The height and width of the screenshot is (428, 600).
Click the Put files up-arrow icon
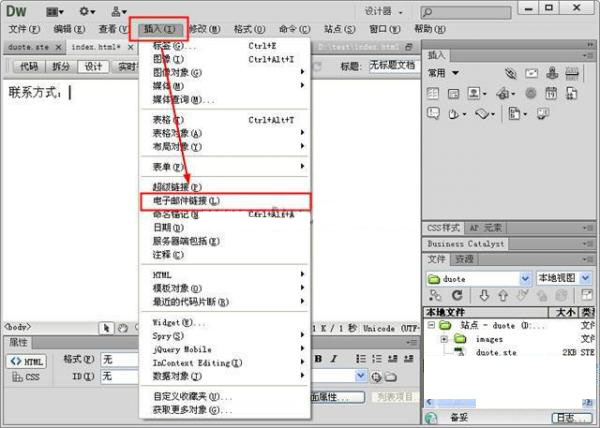click(x=502, y=296)
